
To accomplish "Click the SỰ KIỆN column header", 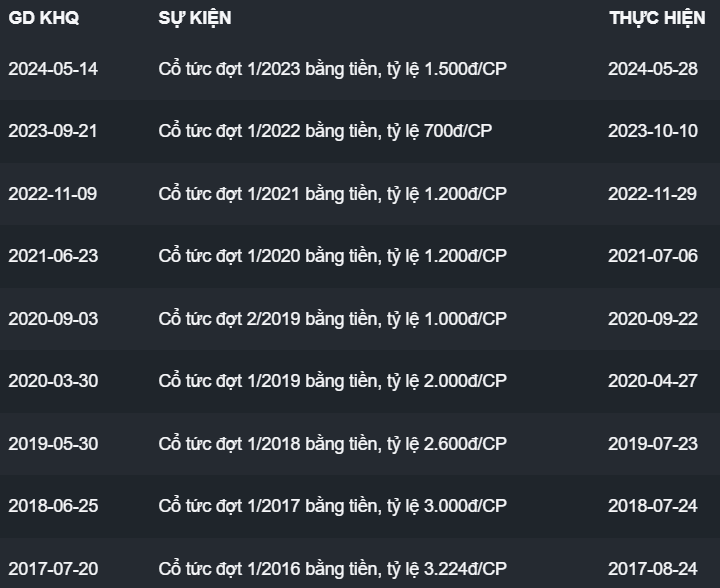I will point(194,19).
